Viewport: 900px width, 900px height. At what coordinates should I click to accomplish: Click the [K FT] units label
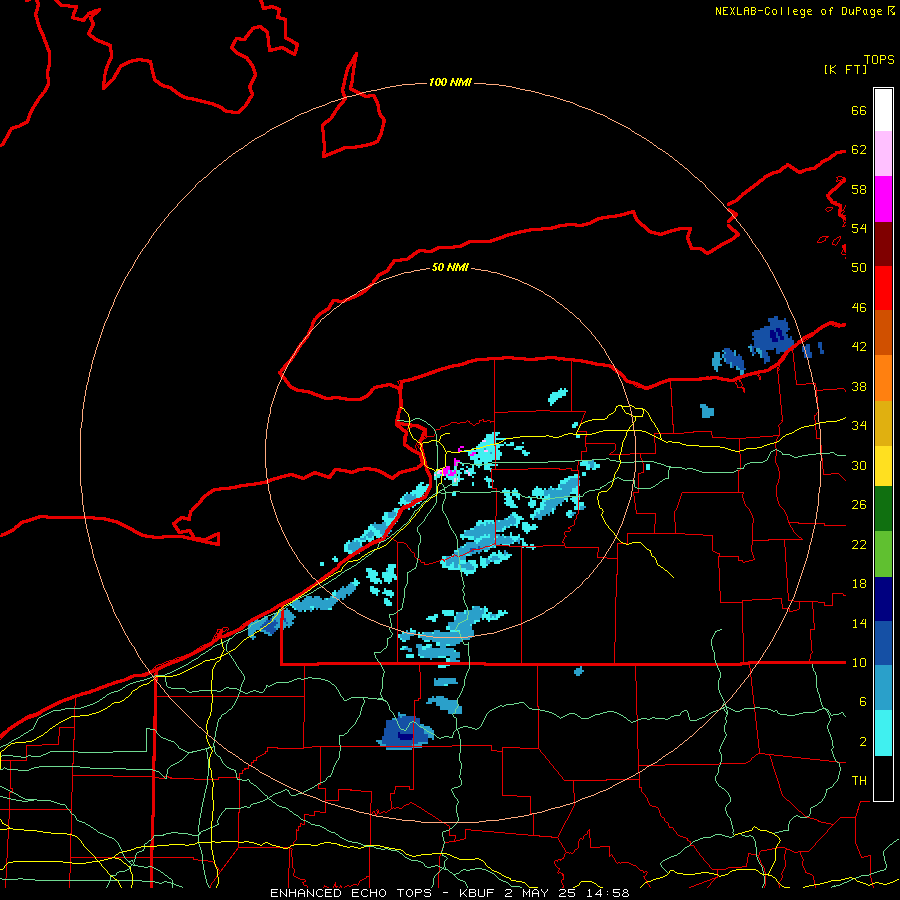pyautogui.click(x=845, y=69)
